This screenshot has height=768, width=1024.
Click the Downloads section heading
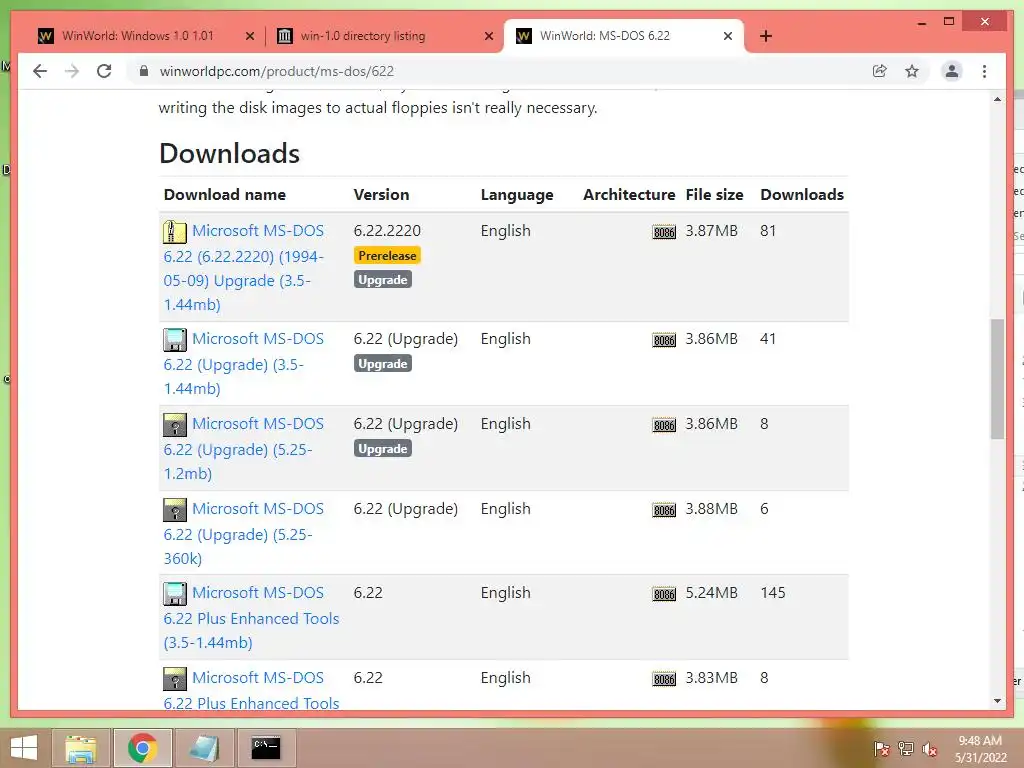point(229,153)
